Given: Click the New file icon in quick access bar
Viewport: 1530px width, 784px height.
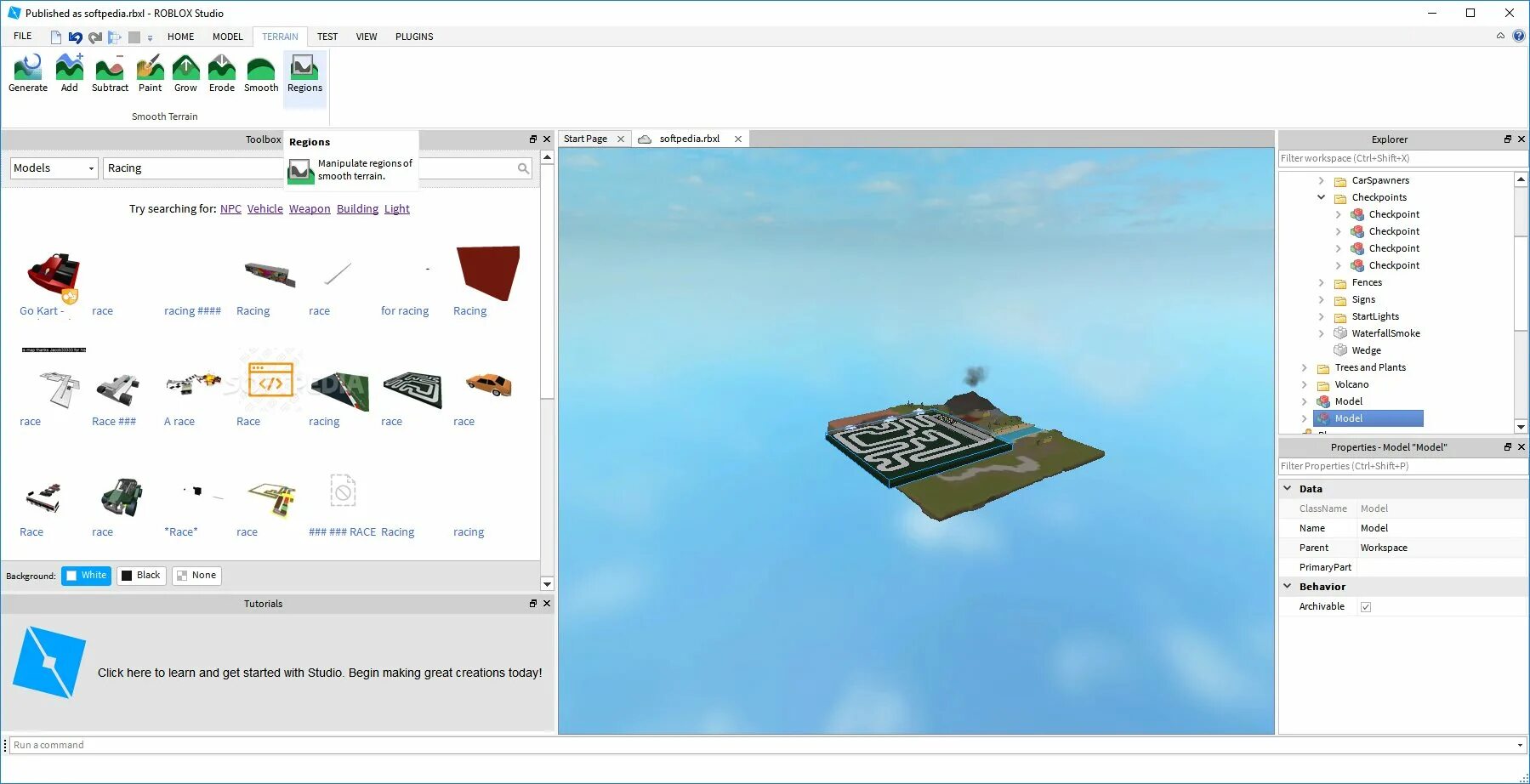Looking at the screenshot, I should point(56,37).
